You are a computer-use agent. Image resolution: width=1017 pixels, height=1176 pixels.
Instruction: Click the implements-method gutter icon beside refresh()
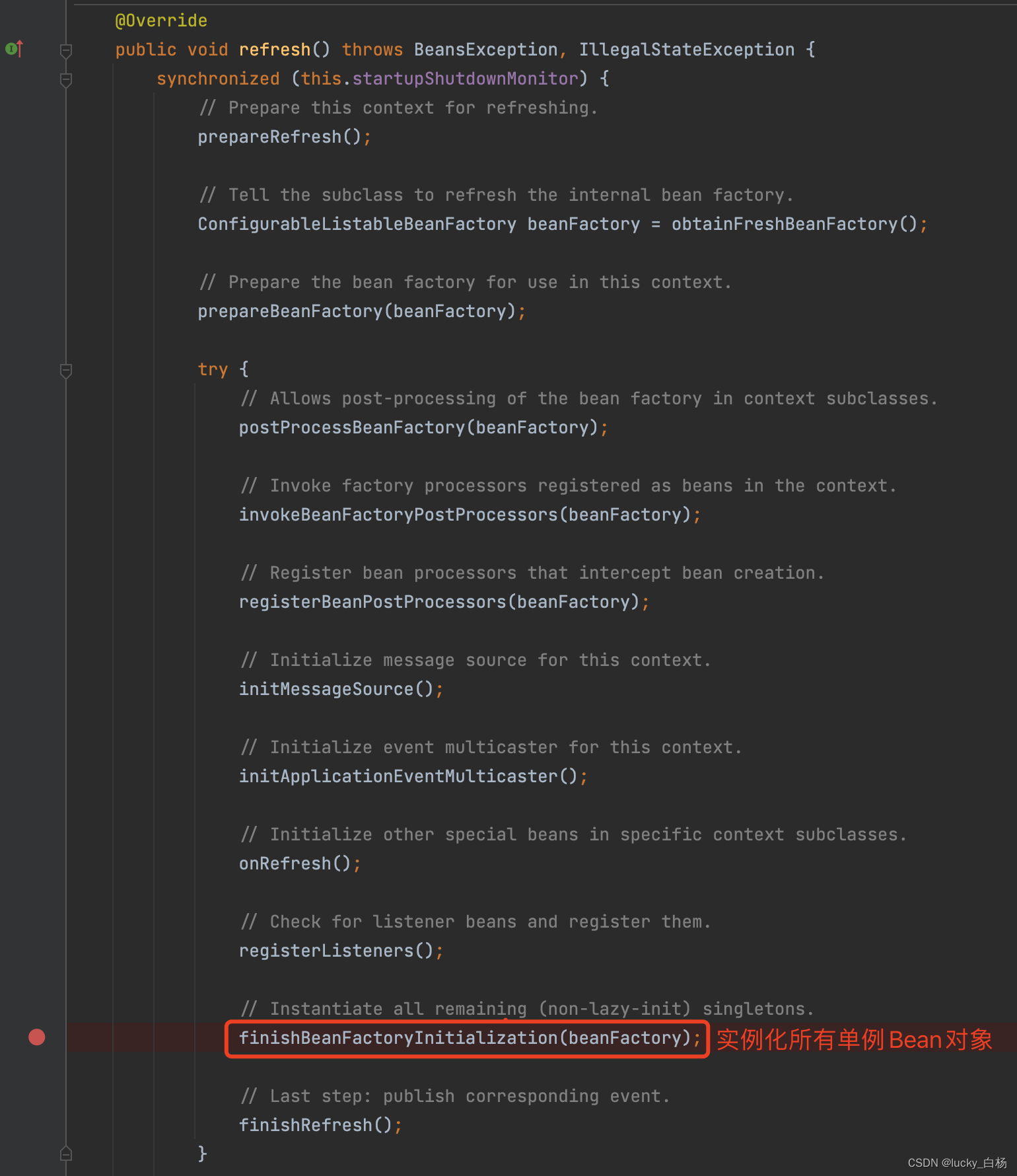14,49
